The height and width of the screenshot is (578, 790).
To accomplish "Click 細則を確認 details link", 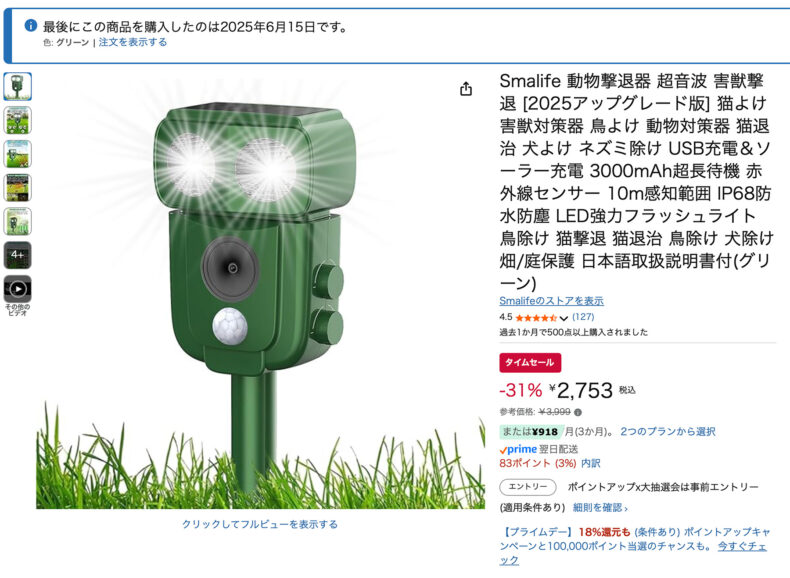I will click(x=600, y=507).
